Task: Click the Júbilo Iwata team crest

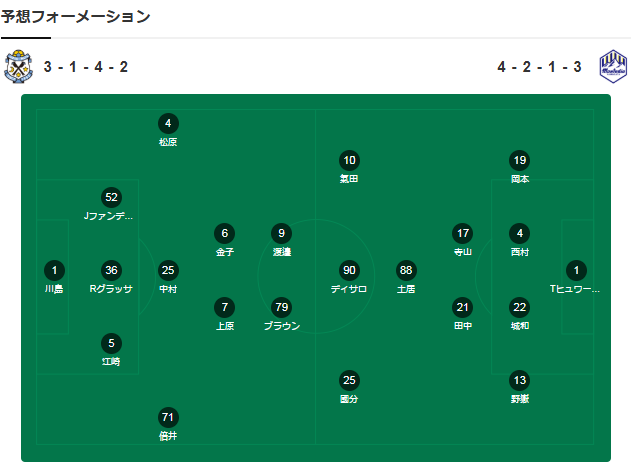Action: (x=18, y=67)
